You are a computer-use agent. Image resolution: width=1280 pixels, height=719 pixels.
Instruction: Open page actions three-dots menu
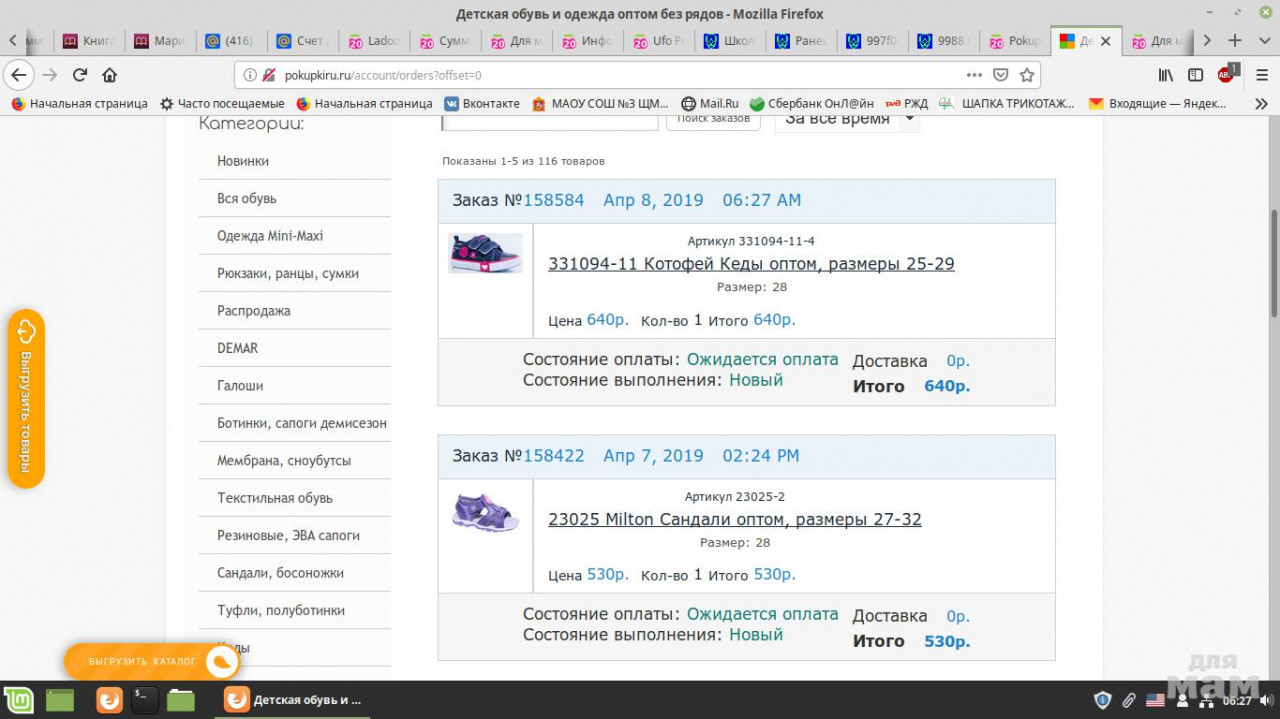click(x=974, y=75)
